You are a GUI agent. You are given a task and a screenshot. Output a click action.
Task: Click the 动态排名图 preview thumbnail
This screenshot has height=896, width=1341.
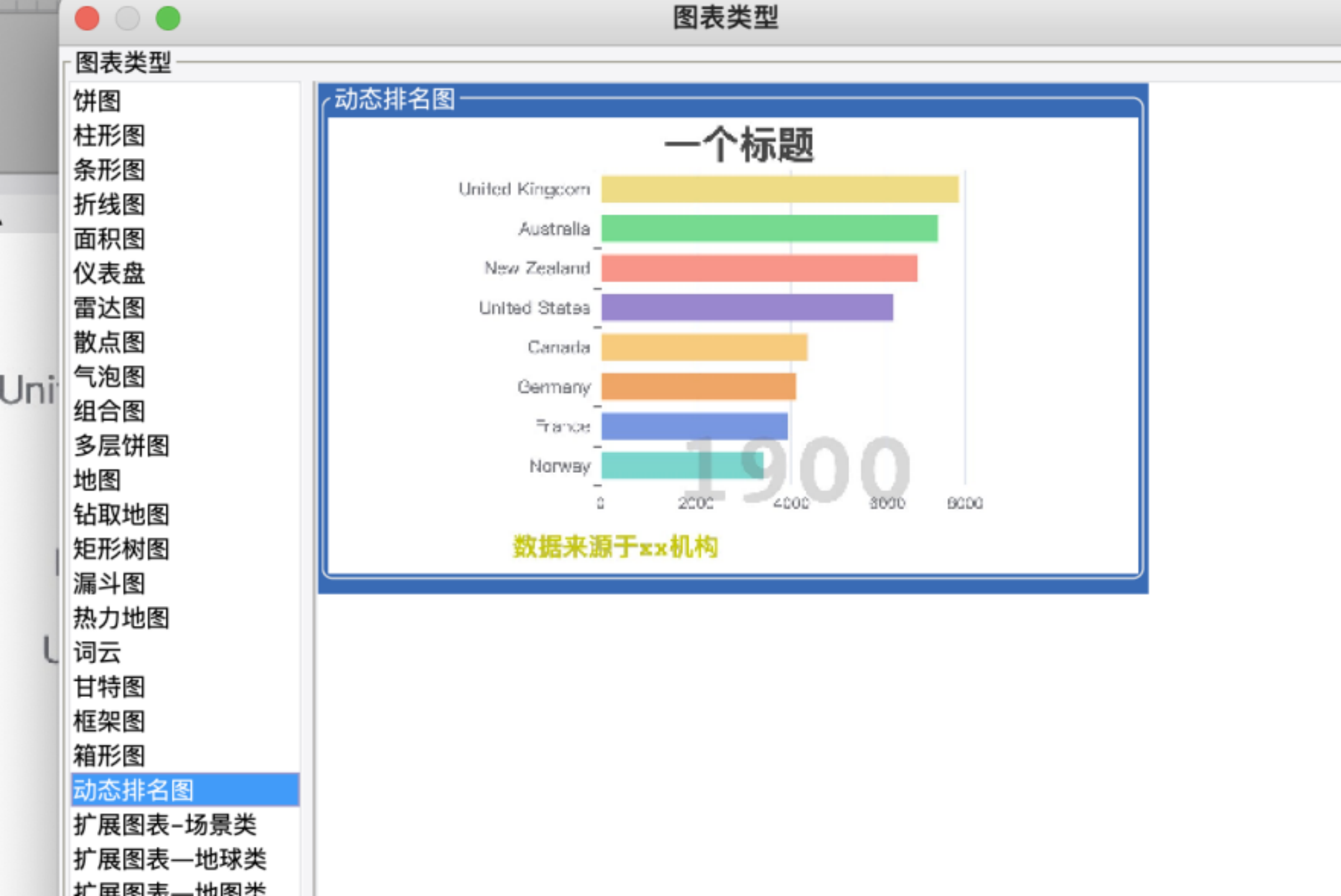[x=732, y=339]
